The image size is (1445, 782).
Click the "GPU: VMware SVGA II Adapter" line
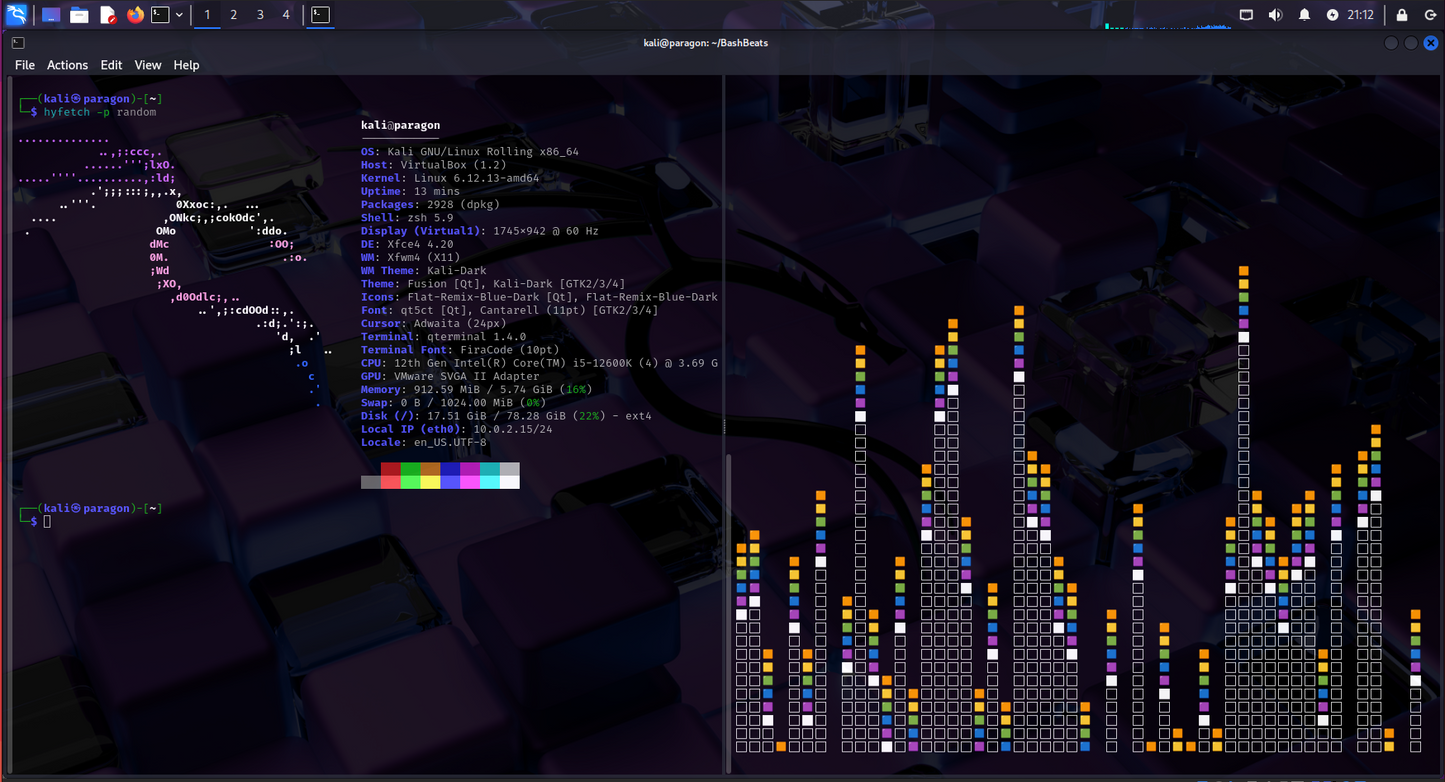(x=450, y=376)
